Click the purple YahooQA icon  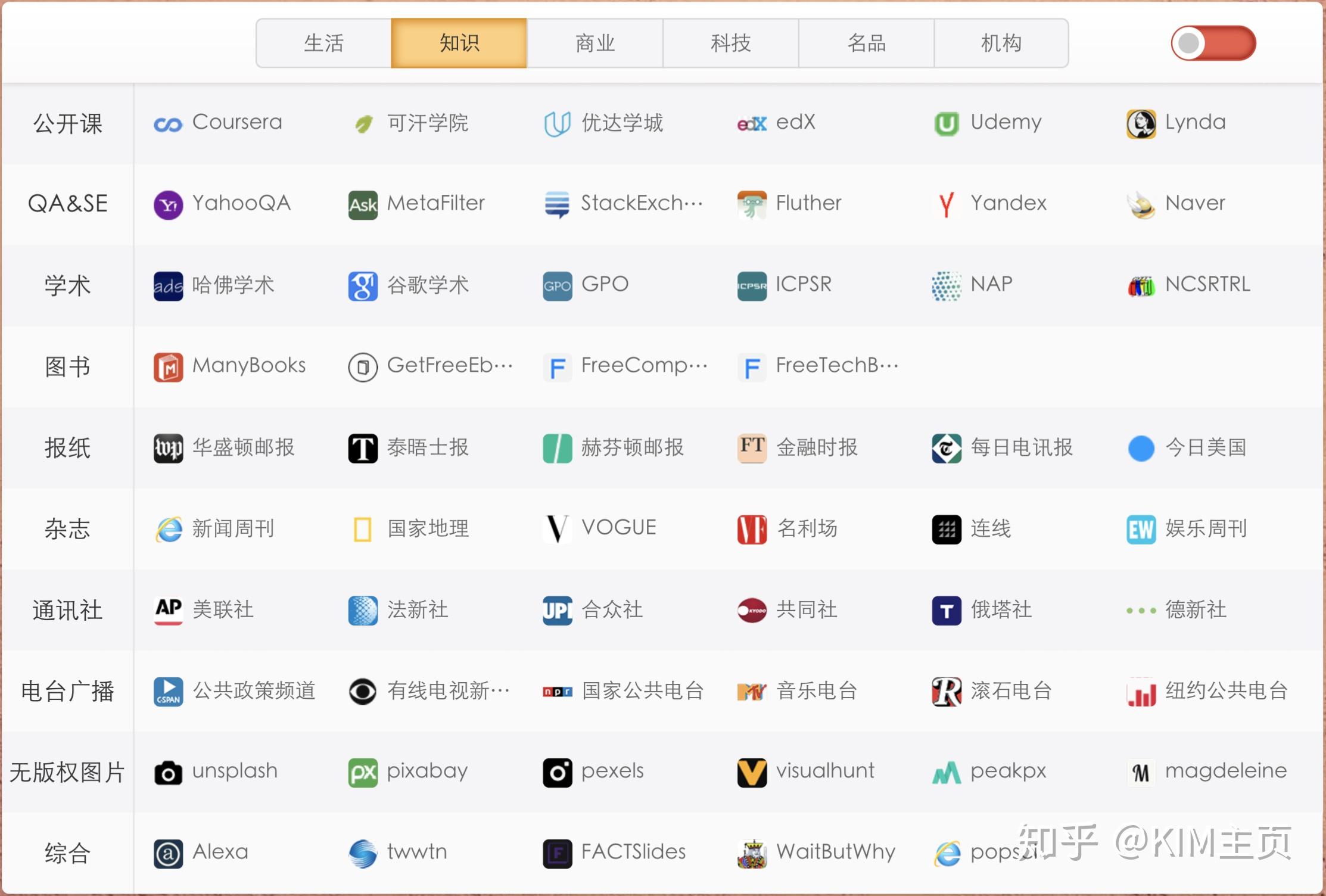168,205
